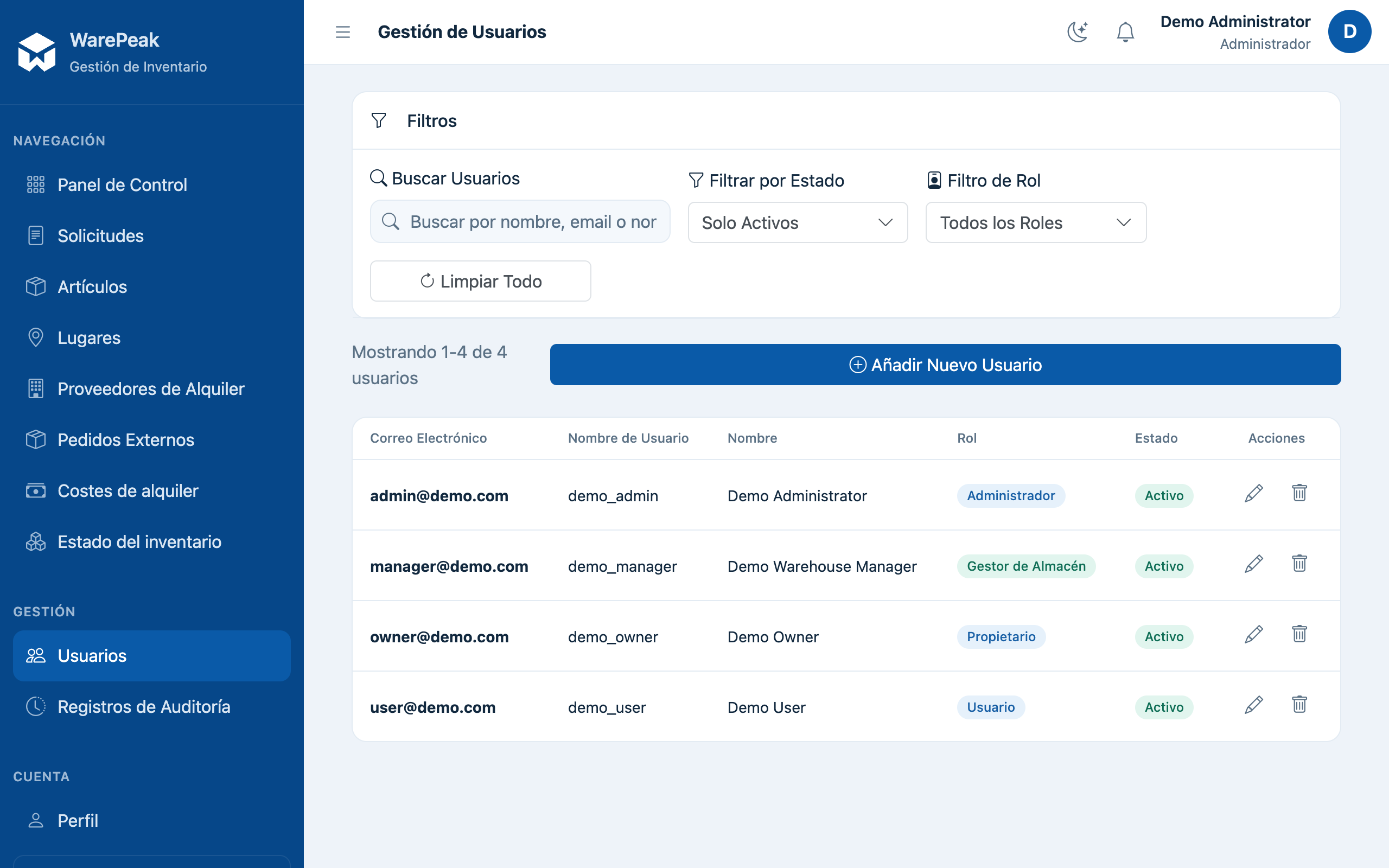Click demo_manager username cell

click(x=622, y=566)
